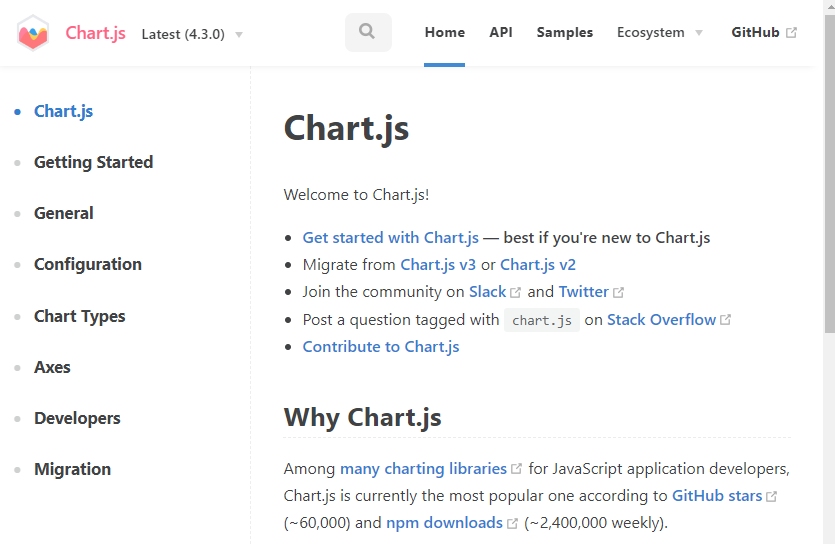The image size is (835, 544).
Task: Click the Chart.js hexagon logo icon
Action: (33, 33)
